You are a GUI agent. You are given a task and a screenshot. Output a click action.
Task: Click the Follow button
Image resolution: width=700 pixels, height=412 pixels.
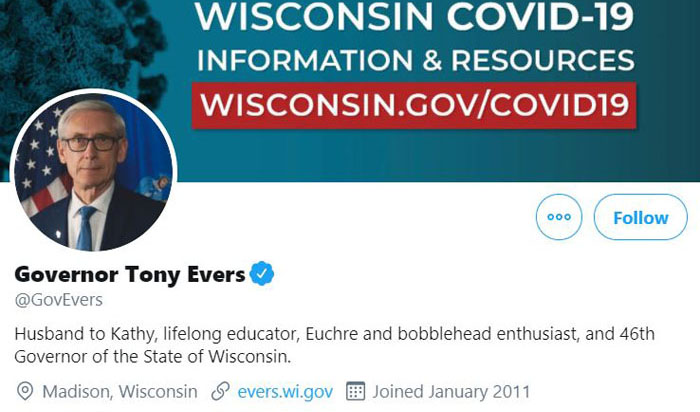coord(640,217)
